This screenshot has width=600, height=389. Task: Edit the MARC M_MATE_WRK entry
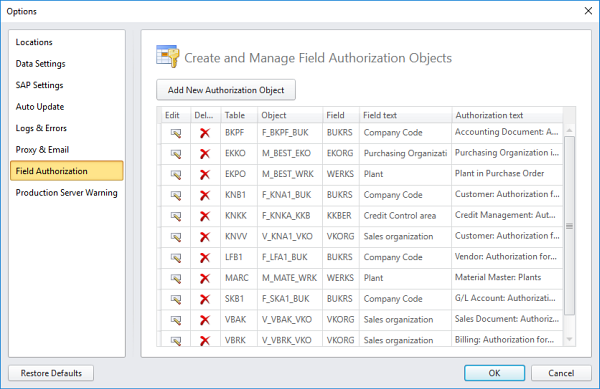click(176, 278)
